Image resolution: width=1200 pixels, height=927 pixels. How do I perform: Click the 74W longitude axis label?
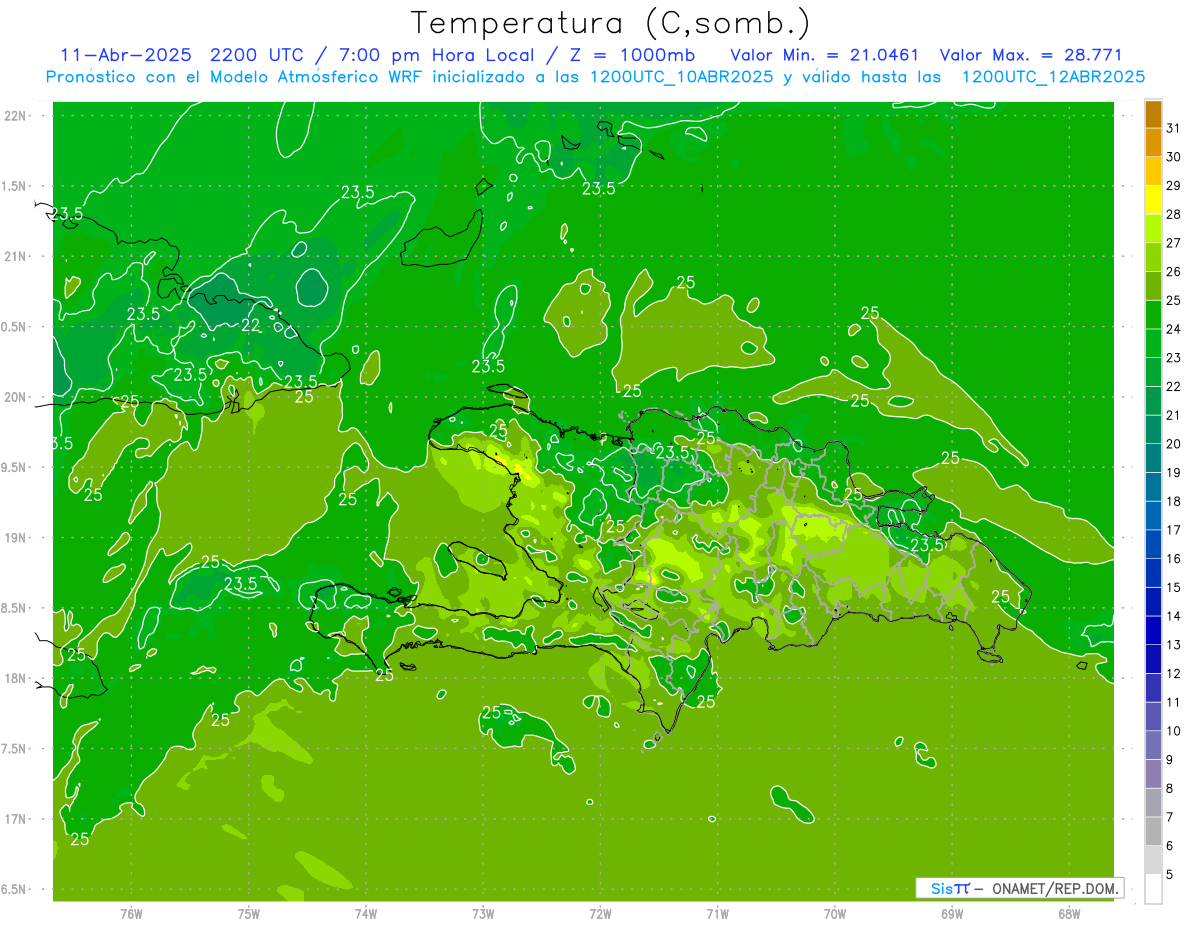(x=366, y=913)
